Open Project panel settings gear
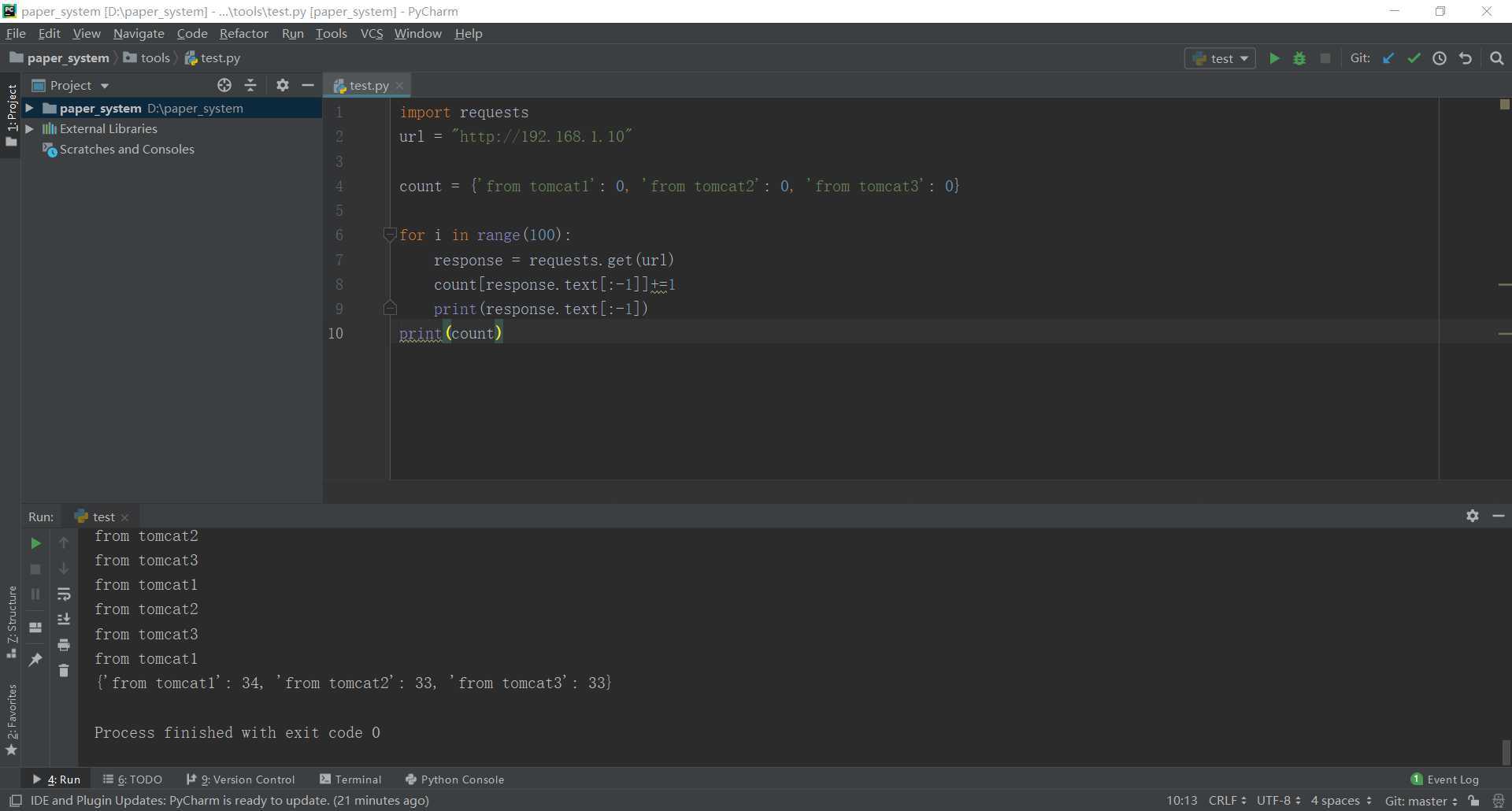Image resolution: width=1512 pixels, height=811 pixels. tap(283, 85)
